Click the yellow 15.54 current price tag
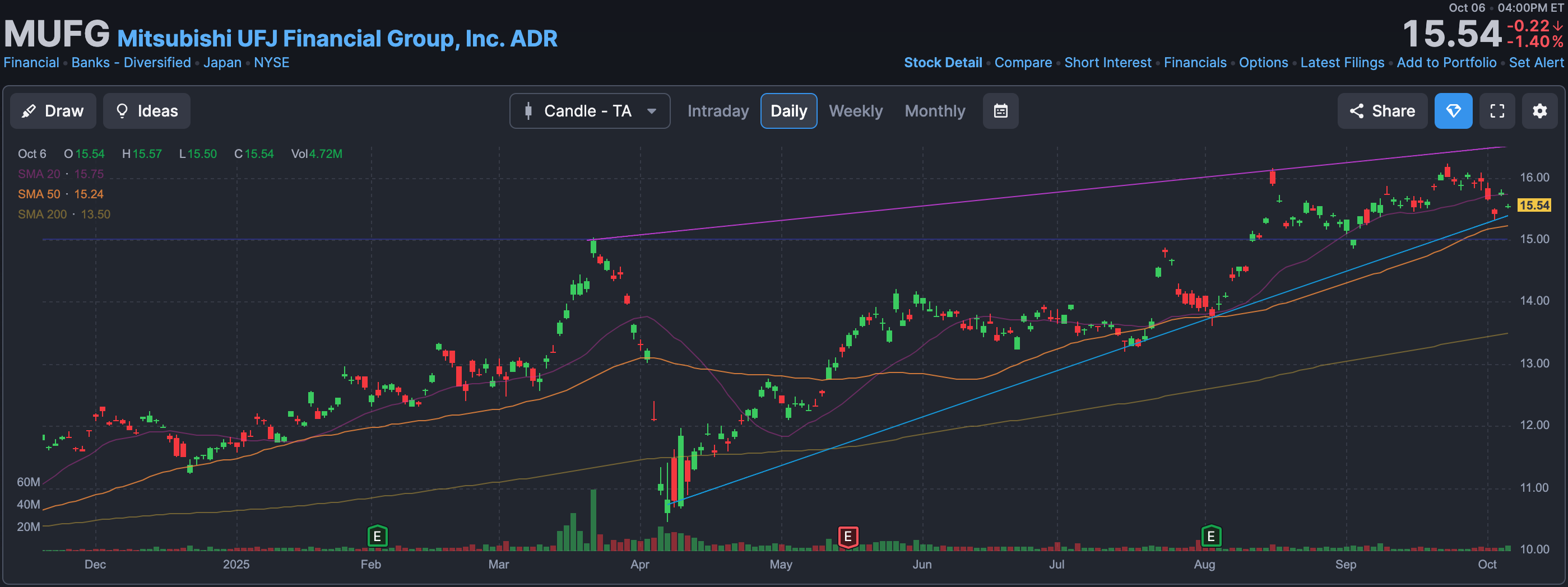Viewport: 1568px width, 587px height. pyautogui.click(x=1534, y=206)
